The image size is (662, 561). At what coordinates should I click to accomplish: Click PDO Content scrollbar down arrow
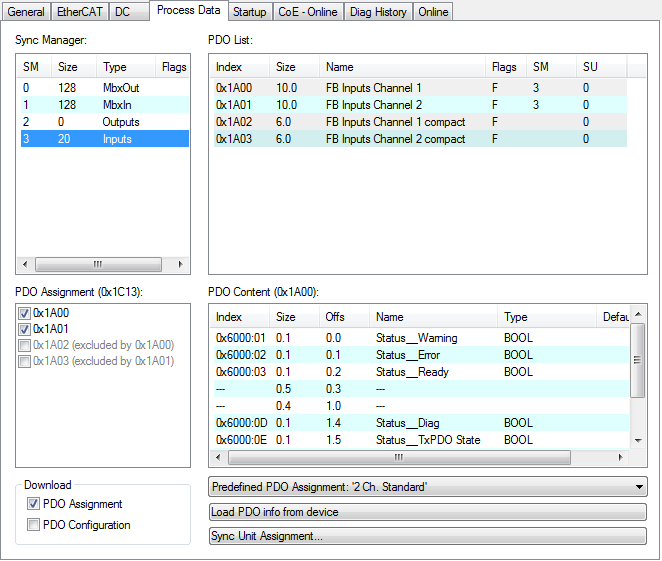638,441
